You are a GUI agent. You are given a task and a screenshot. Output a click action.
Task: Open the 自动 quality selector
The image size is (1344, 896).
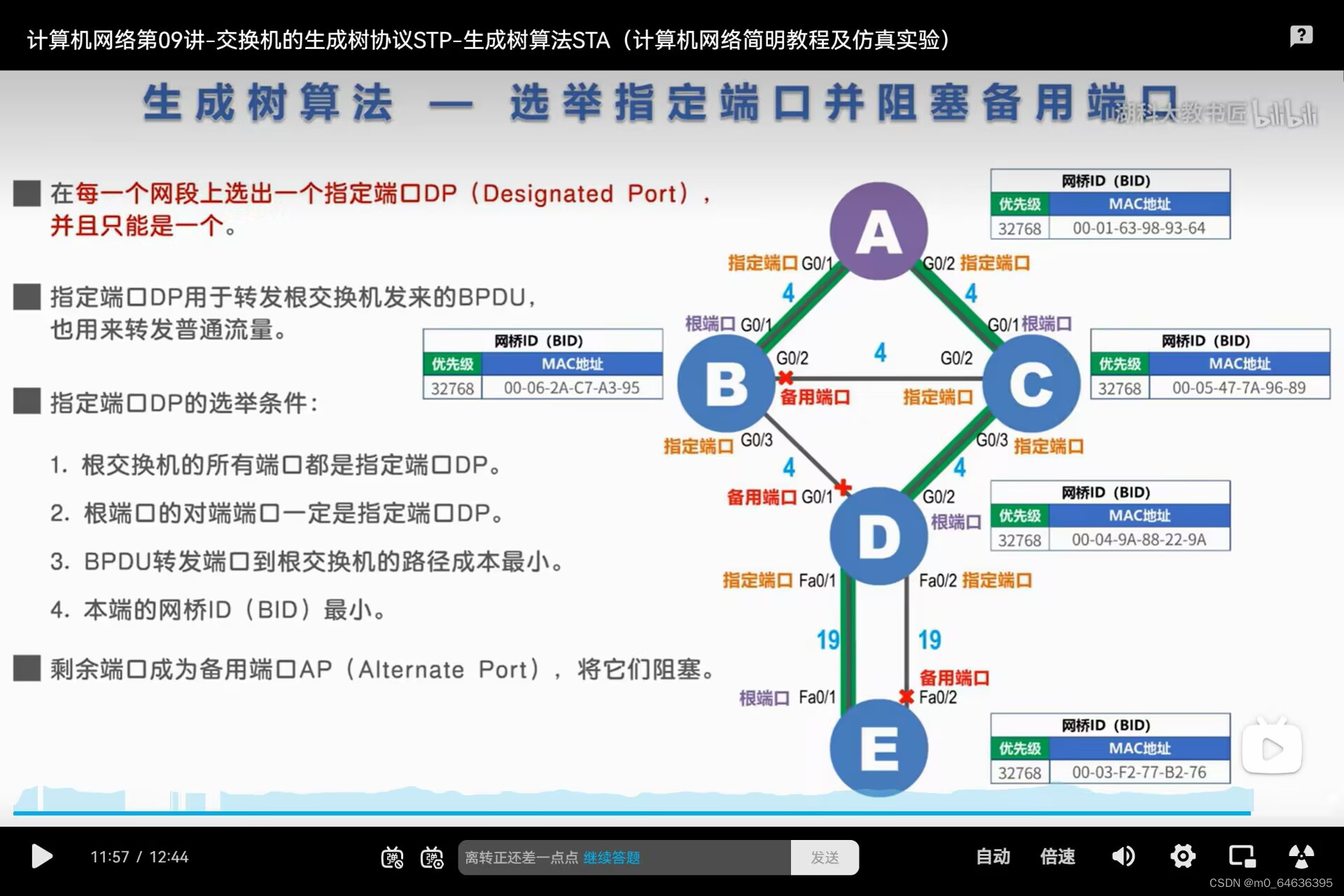pos(993,857)
